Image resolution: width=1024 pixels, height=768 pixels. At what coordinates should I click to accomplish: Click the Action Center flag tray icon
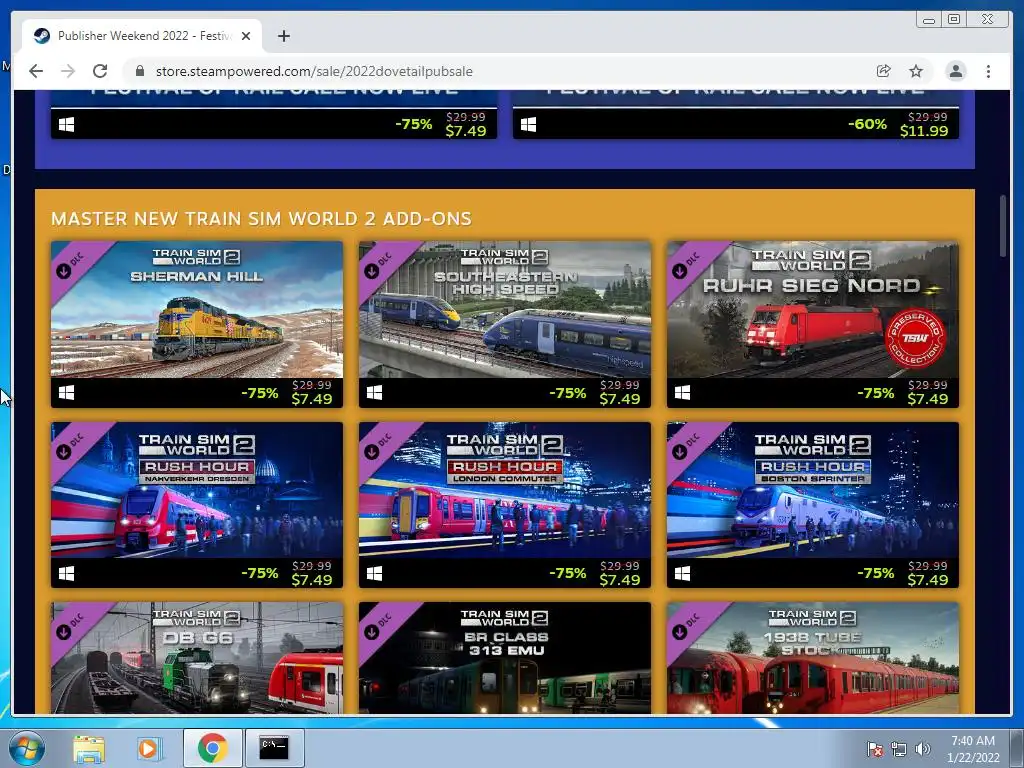click(874, 749)
